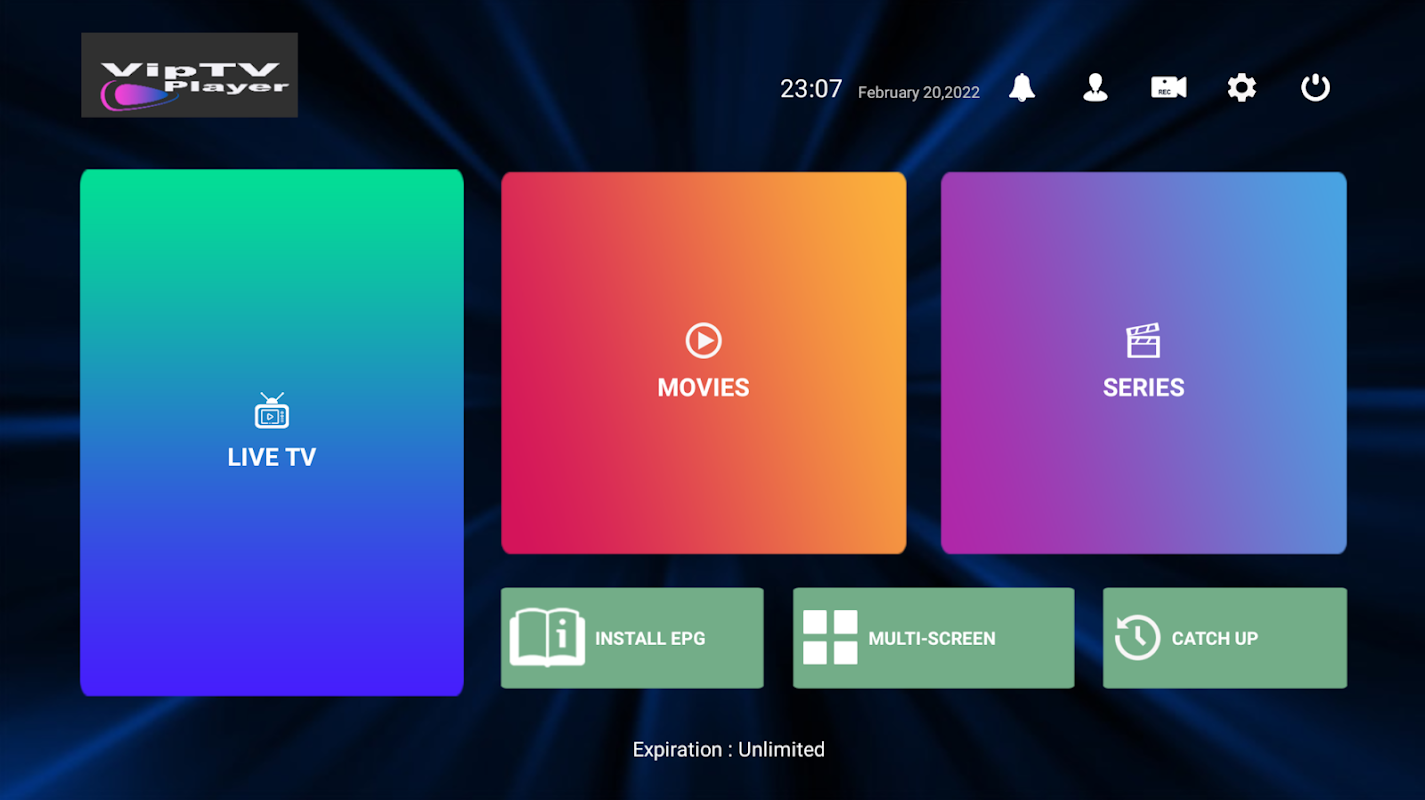Image resolution: width=1425 pixels, height=800 pixels.
Task: Open the notifications bell icon
Action: coord(1021,88)
